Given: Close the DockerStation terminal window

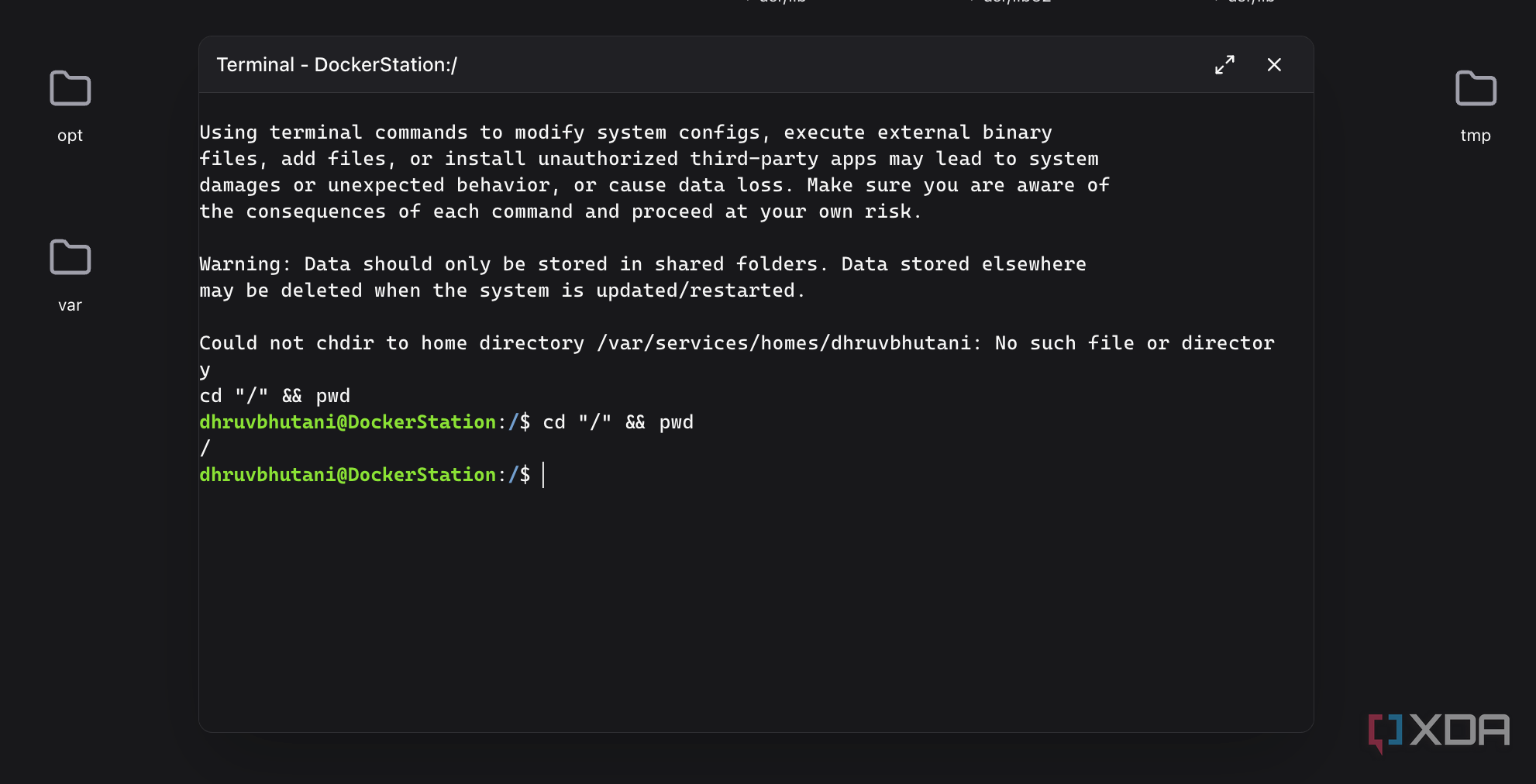Looking at the screenshot, I should 1274,65.
